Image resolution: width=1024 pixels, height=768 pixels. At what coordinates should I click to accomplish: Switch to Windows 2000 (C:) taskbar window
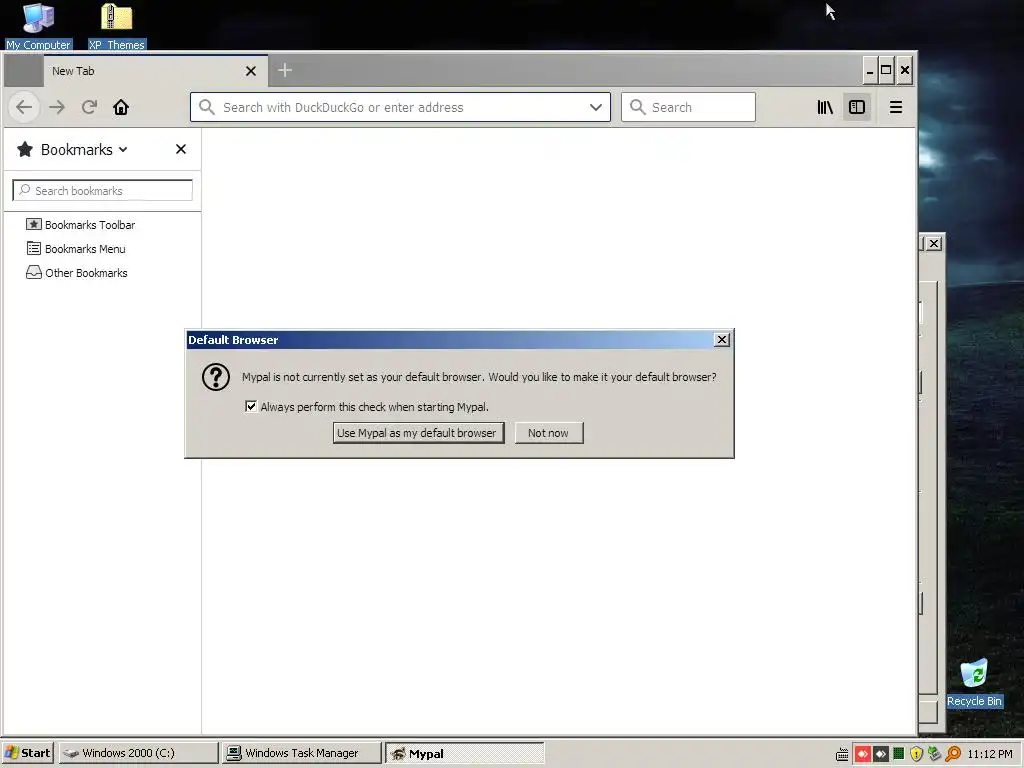[x=138, y=753]
